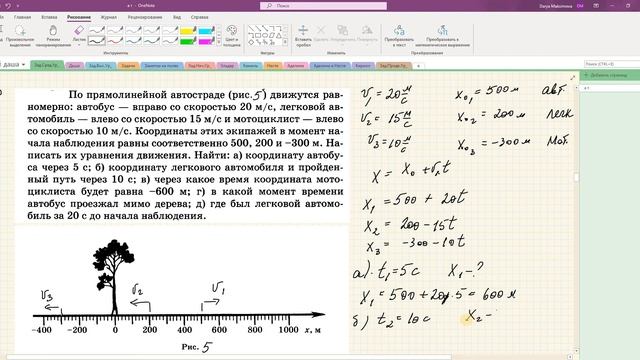Open the Главная ribbon tab

(22, 17)
